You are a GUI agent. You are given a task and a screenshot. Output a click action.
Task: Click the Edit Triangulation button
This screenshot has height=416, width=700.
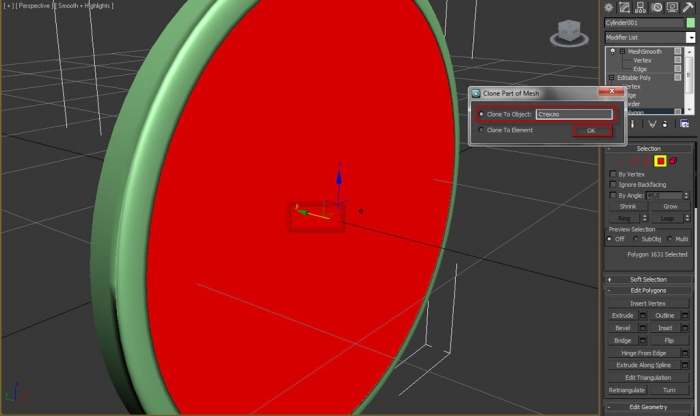(x=648, y=378)
